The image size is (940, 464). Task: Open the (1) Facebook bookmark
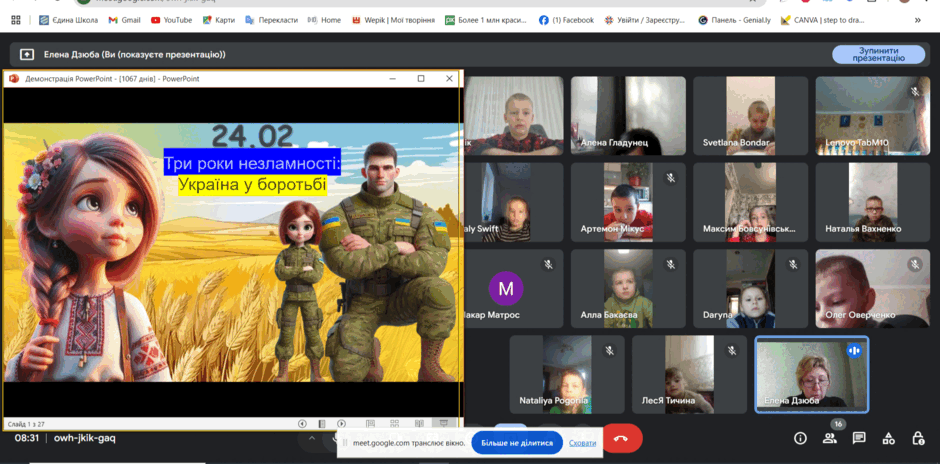(x=566, y=20)
